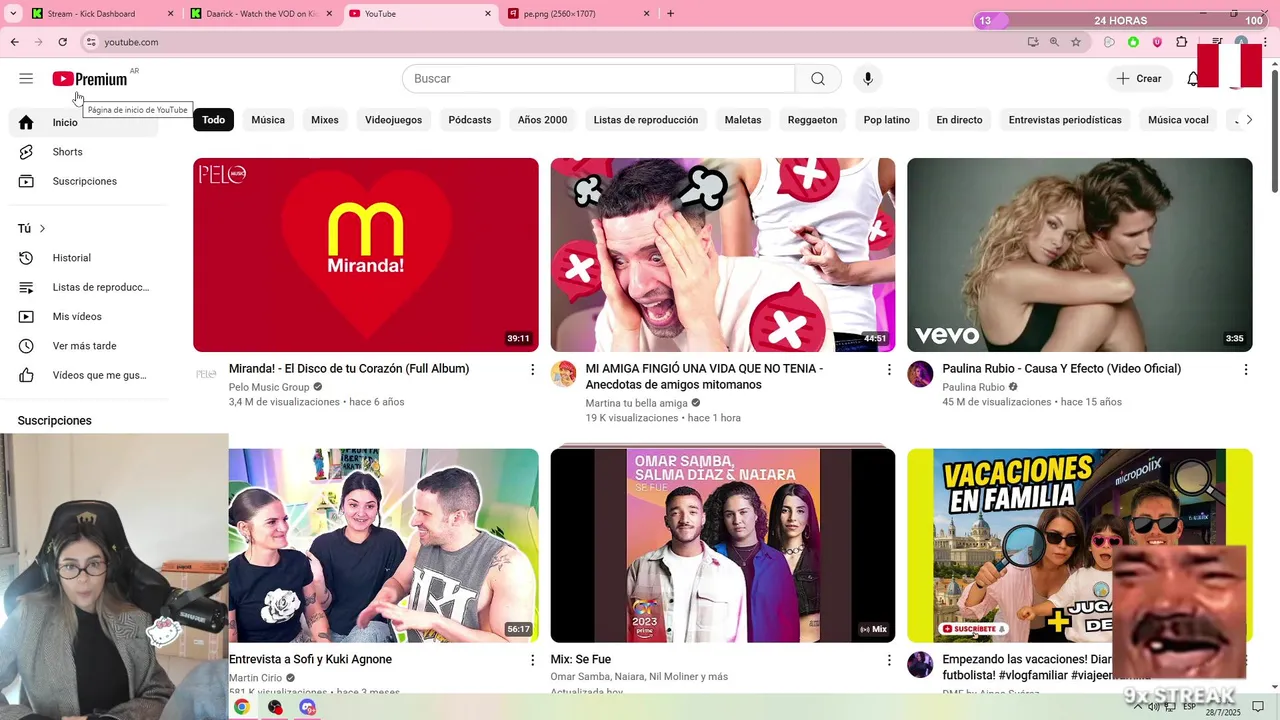The width and height of the screenshot is (1280, 720).
Task: Select the Música filter chip
Action: [x=268, y=120]
